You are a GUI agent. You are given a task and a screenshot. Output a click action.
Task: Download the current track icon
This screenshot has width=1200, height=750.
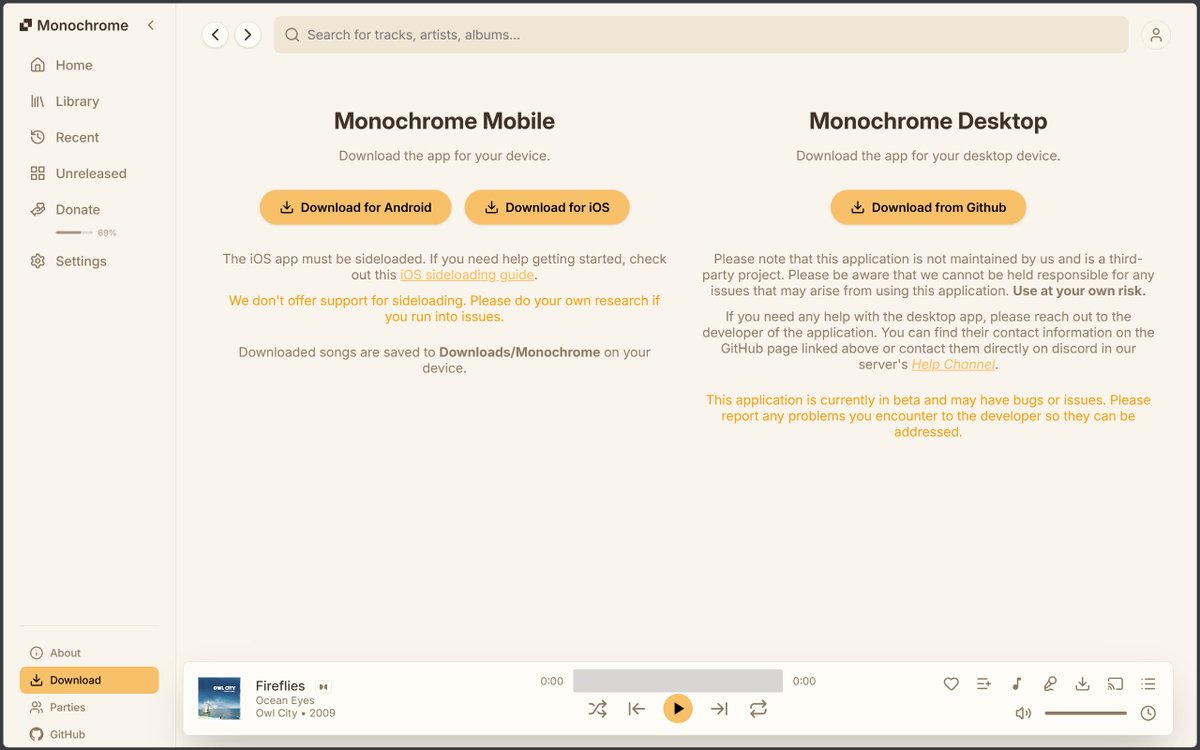tap(1082, 684)
